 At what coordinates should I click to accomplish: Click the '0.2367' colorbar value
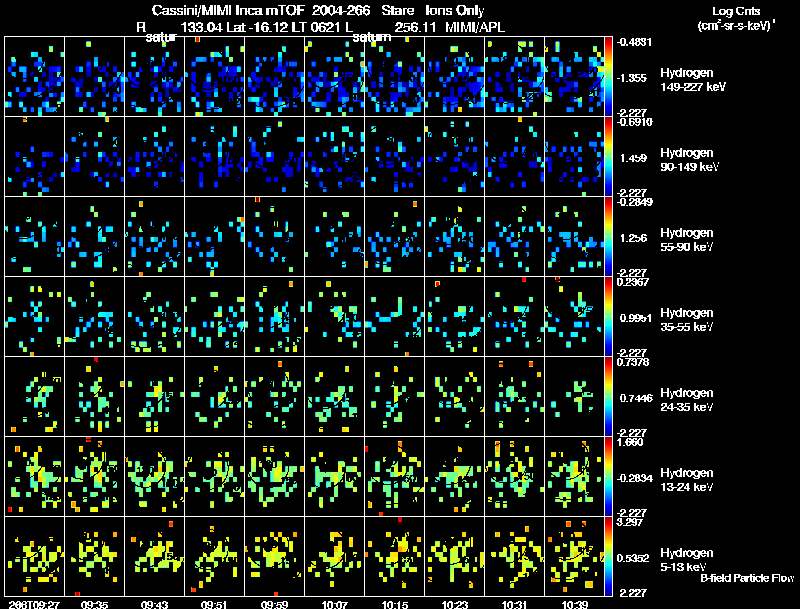click(x=633, y=282)
